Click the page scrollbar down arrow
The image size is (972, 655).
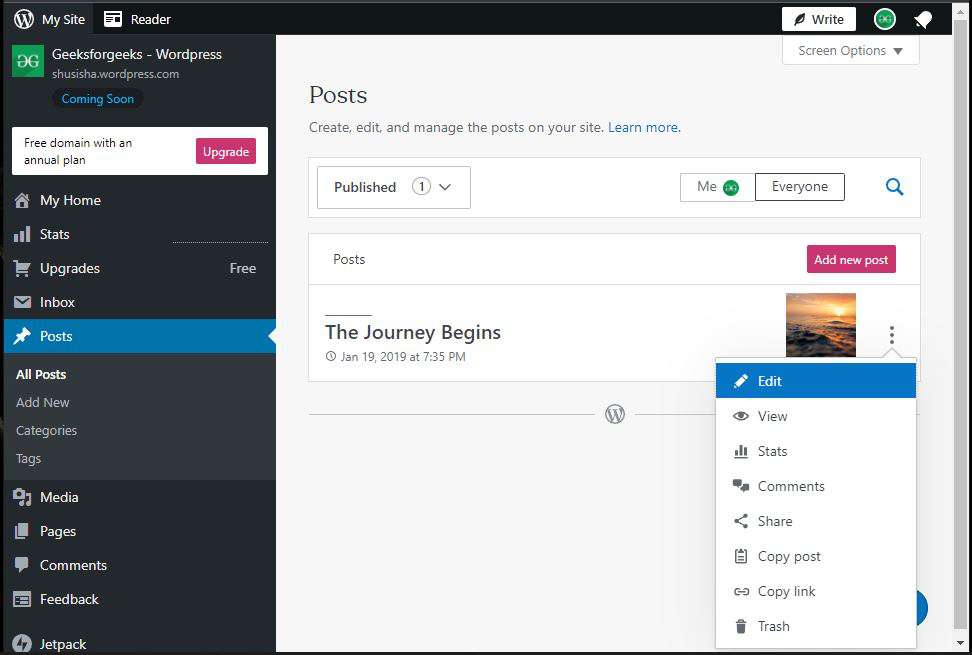pyautogui.click(x=961, y=644)
